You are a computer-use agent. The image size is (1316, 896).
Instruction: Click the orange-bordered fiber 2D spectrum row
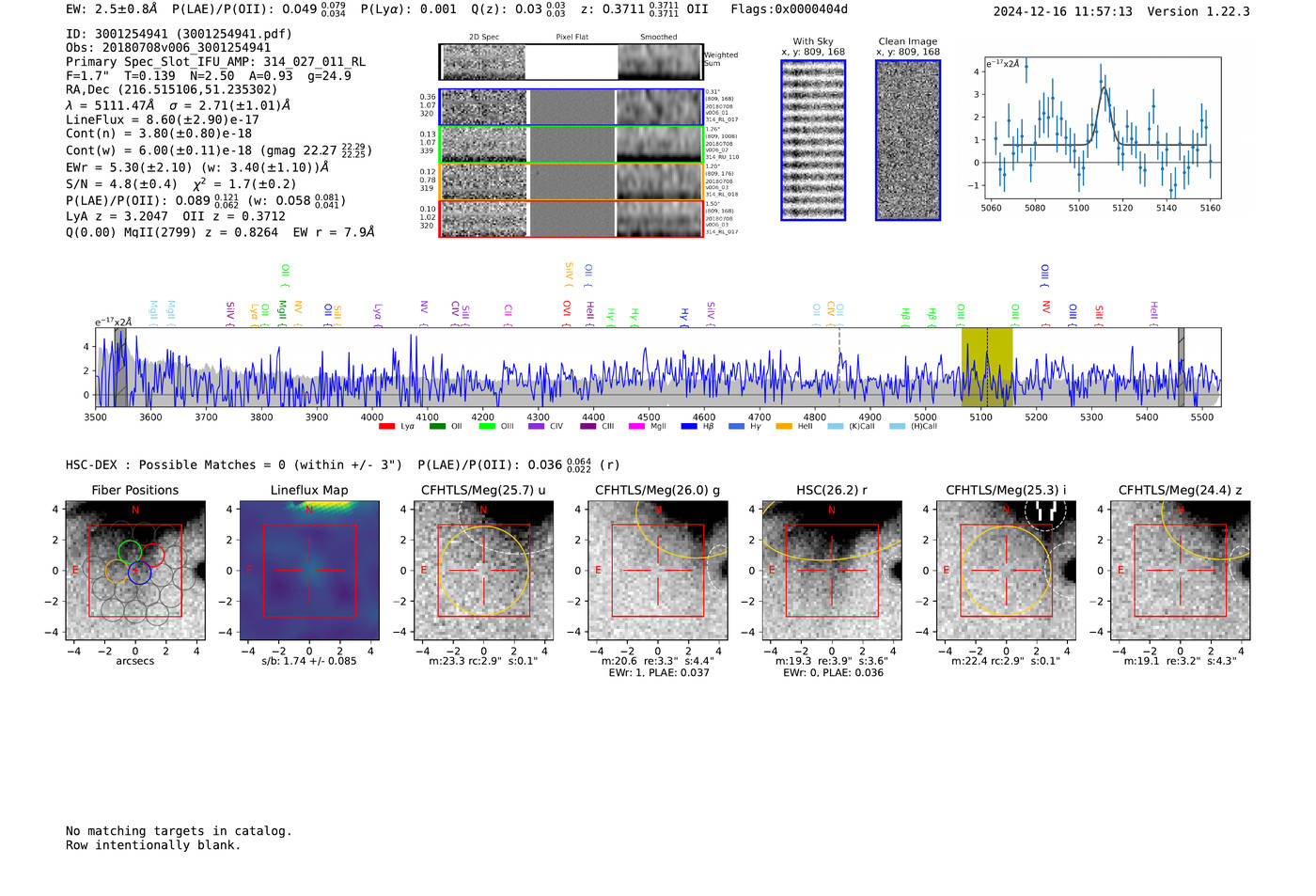point(572,181)
